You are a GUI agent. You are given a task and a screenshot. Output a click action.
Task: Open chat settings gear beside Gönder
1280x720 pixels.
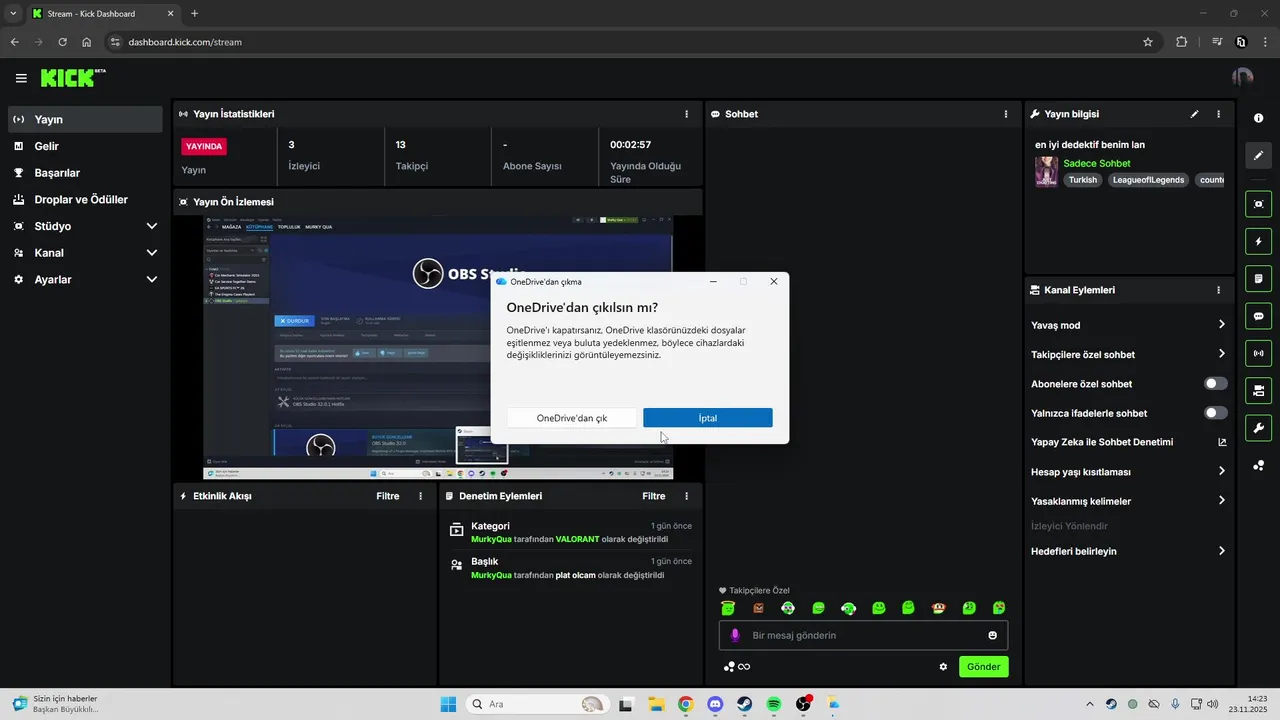(x=943, y=667)
